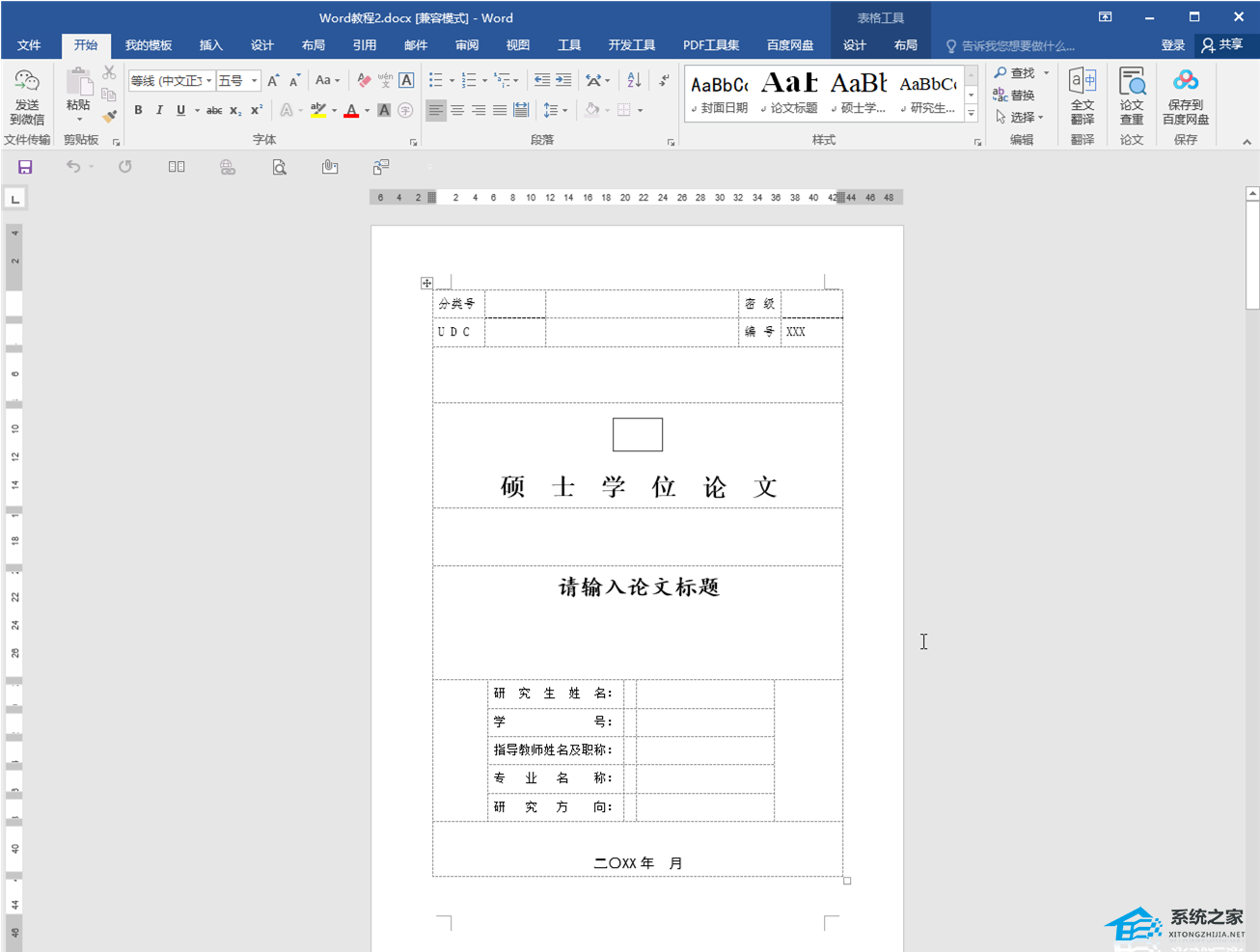The height and width of the screenshot is (952, 1260).
Task: Switch to the 引用 (References) tab
Action: click(x=364, y=45)
